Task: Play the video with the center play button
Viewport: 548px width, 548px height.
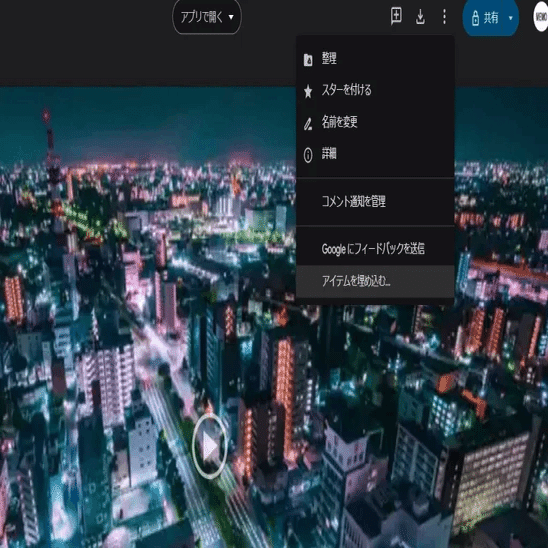Action: click(x=210, y=446)
